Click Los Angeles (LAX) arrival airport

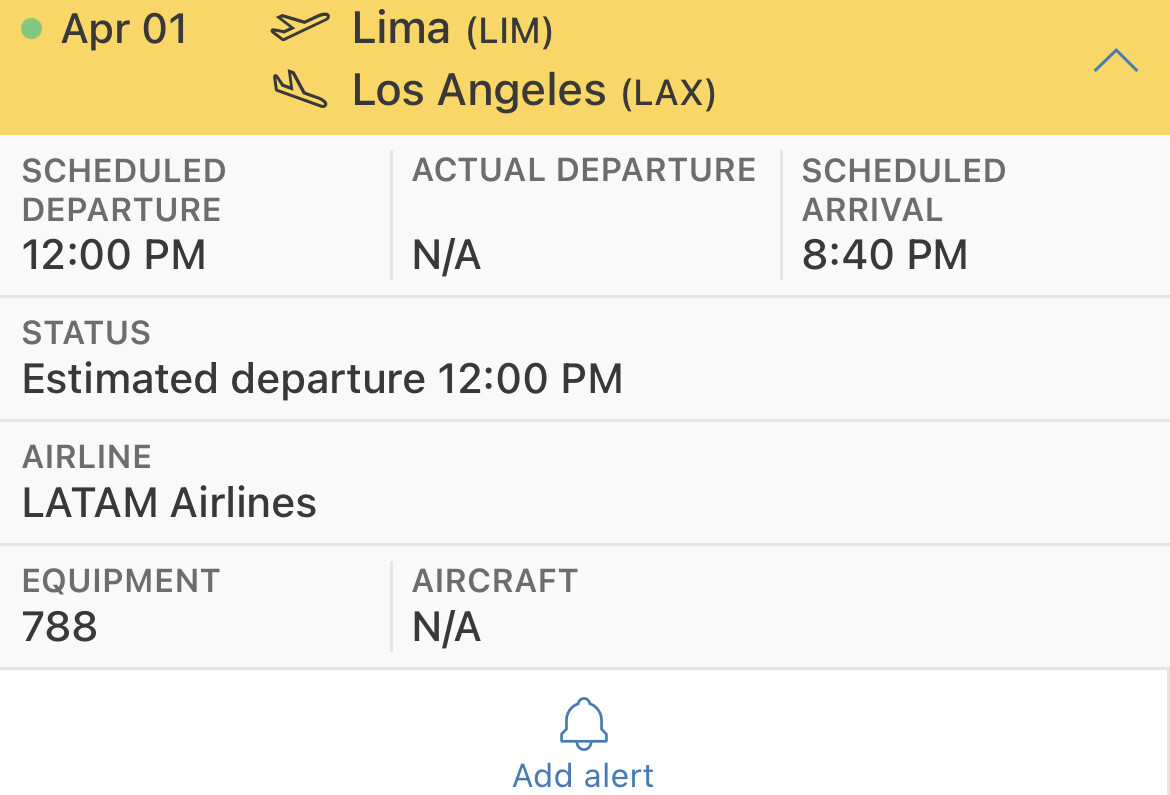[533, 91]
